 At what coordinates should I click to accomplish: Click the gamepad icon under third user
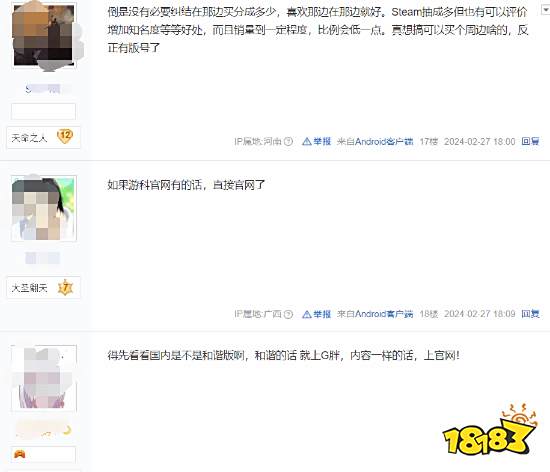coord(19,454)
